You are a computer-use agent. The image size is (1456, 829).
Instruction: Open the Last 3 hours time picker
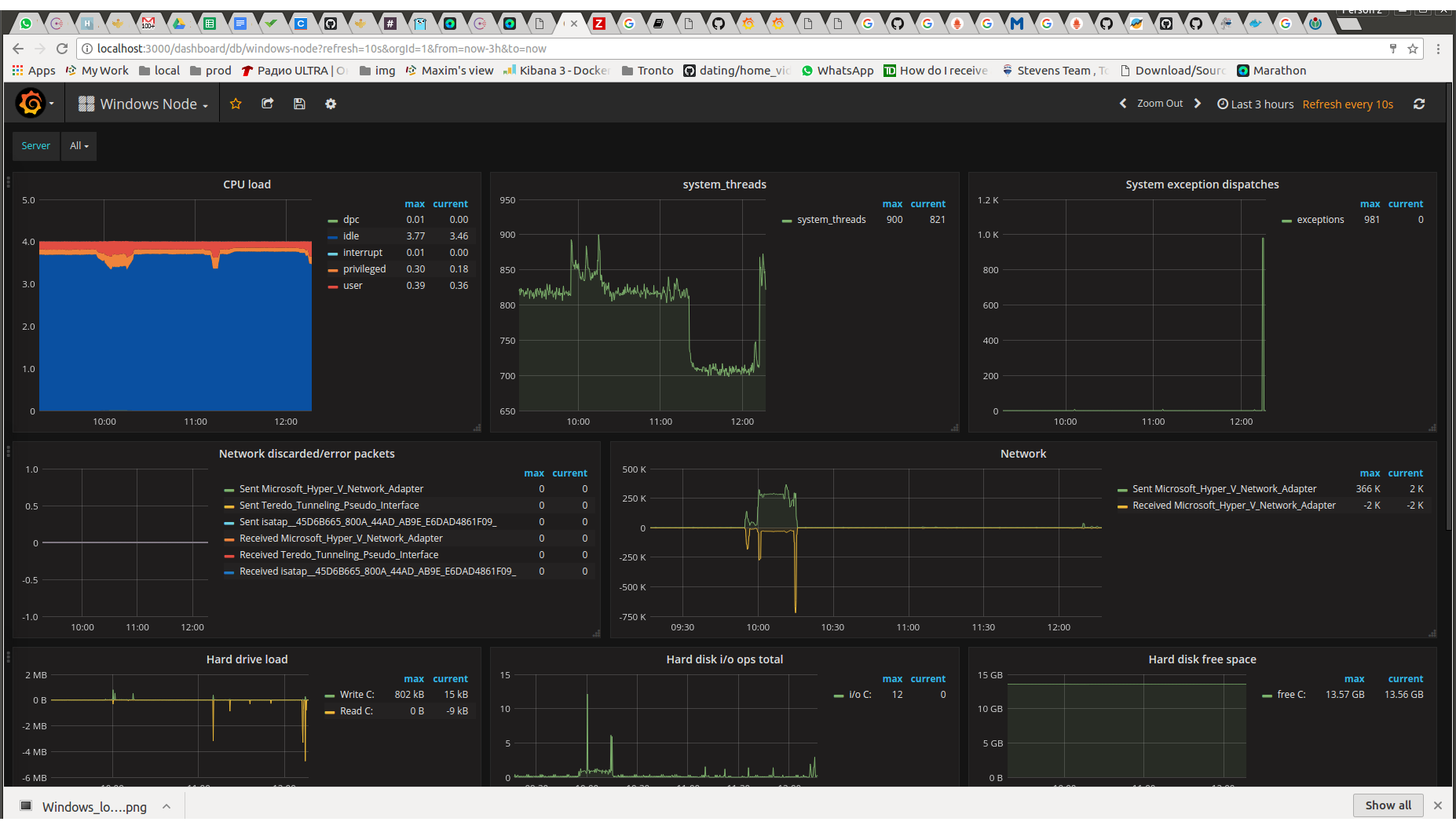coord(1255,104)
